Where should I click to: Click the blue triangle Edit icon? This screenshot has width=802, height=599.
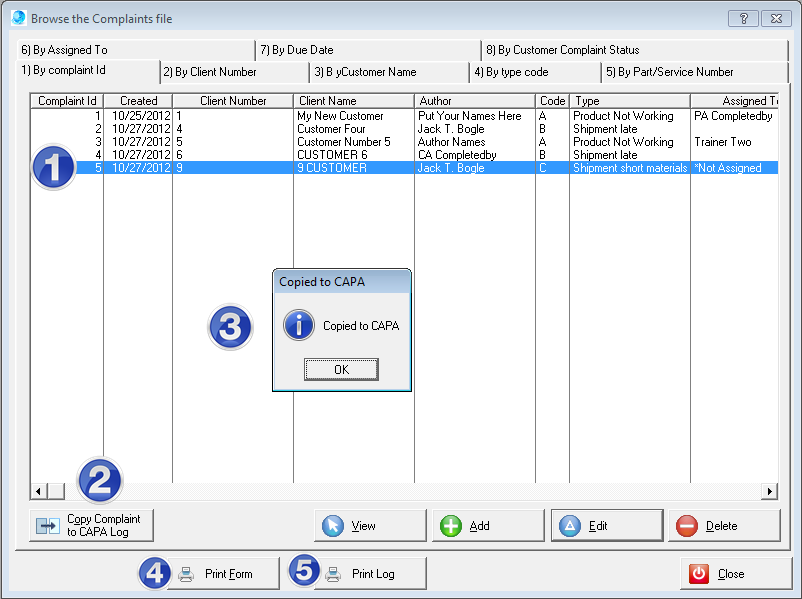[570, 526]
